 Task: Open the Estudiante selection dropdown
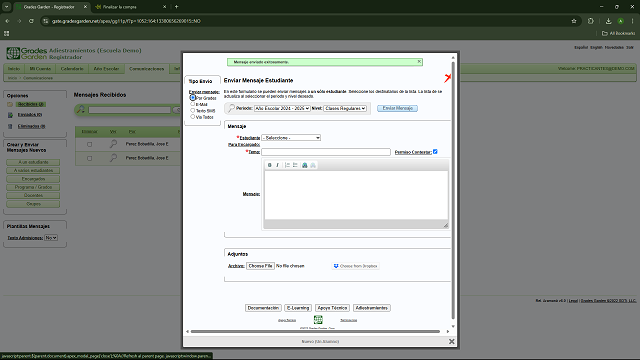click(291, 138)
